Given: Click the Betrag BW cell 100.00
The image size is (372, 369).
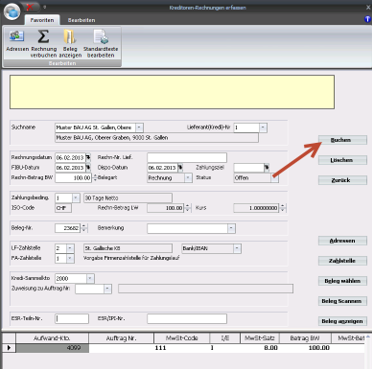Looking at the screenshot, I should pos(305,348).
